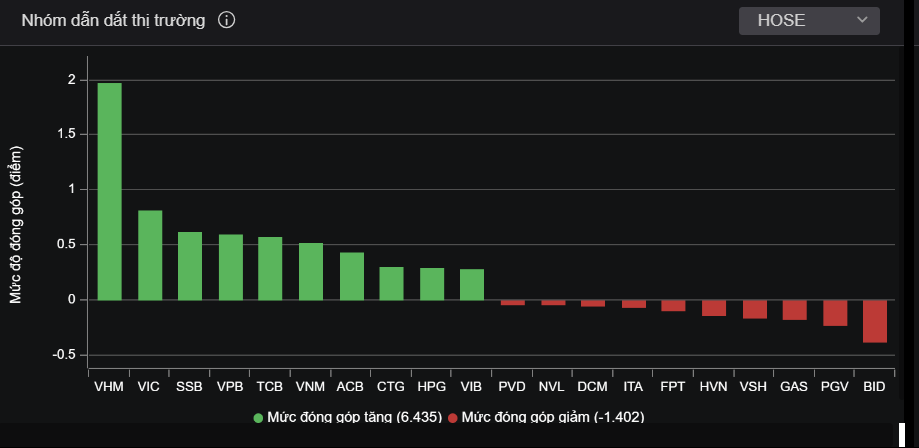Click the VNM bar in chart
The image size is (919, 448).
tap(311, 271)
